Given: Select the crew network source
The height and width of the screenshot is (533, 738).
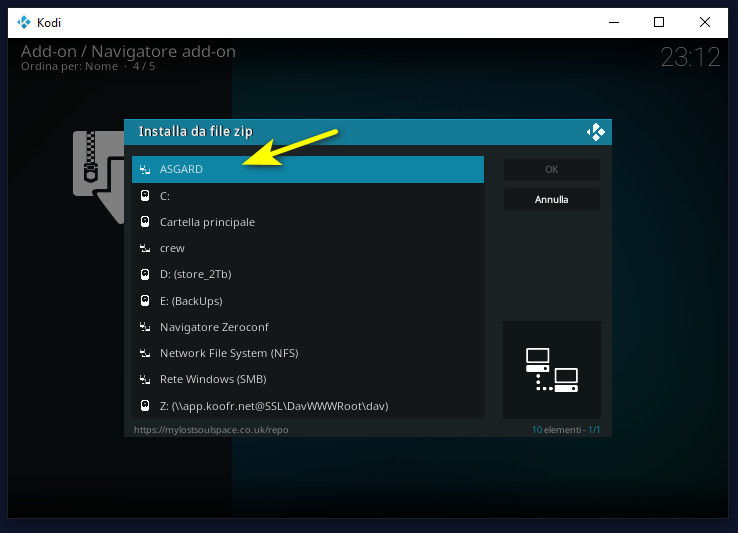Looking at the screenshot, I should click(x=308, y=248).
